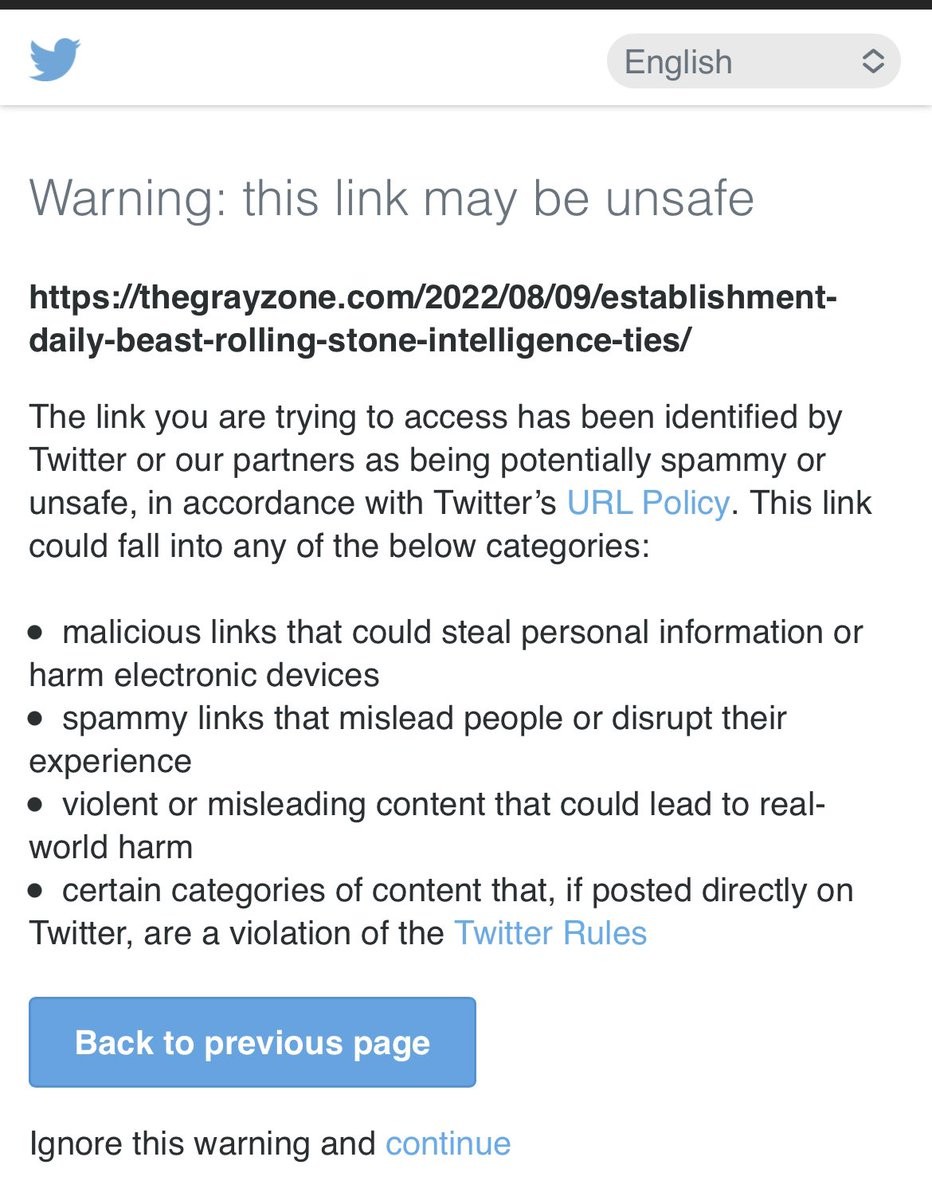
Task: Open the English language dropdown
Action: [752, 62]
